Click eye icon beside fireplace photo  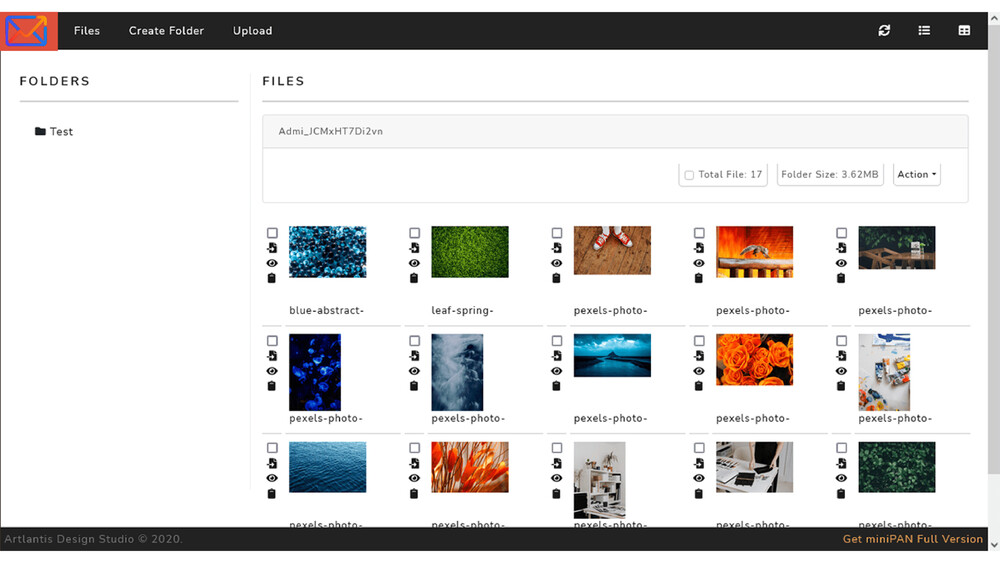(x=699, y=263)
